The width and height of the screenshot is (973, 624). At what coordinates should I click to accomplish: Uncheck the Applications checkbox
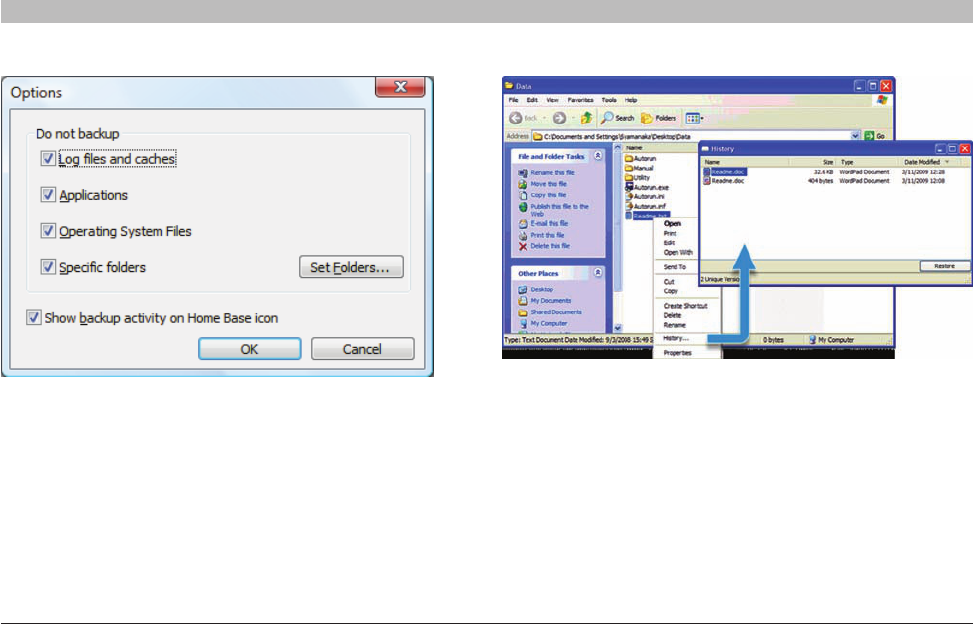click(48, 195)
